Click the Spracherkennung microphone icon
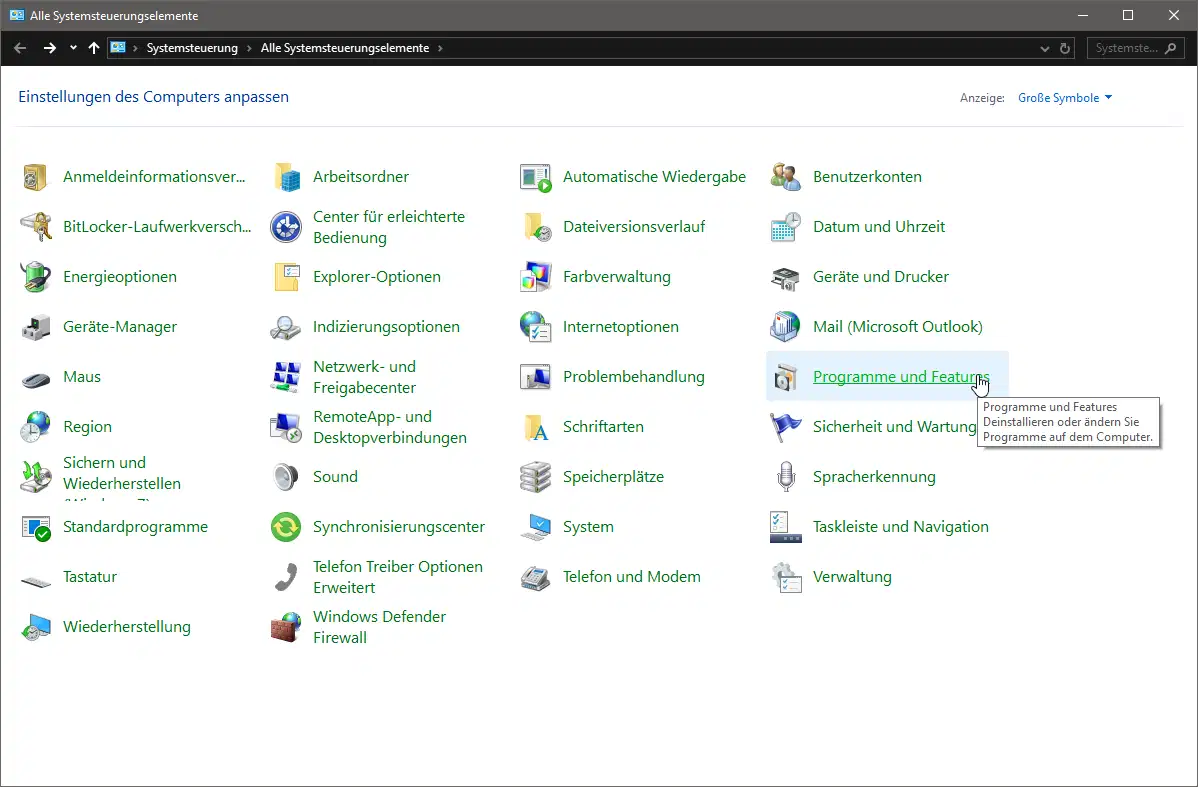1198x787 pixels. 785,477
